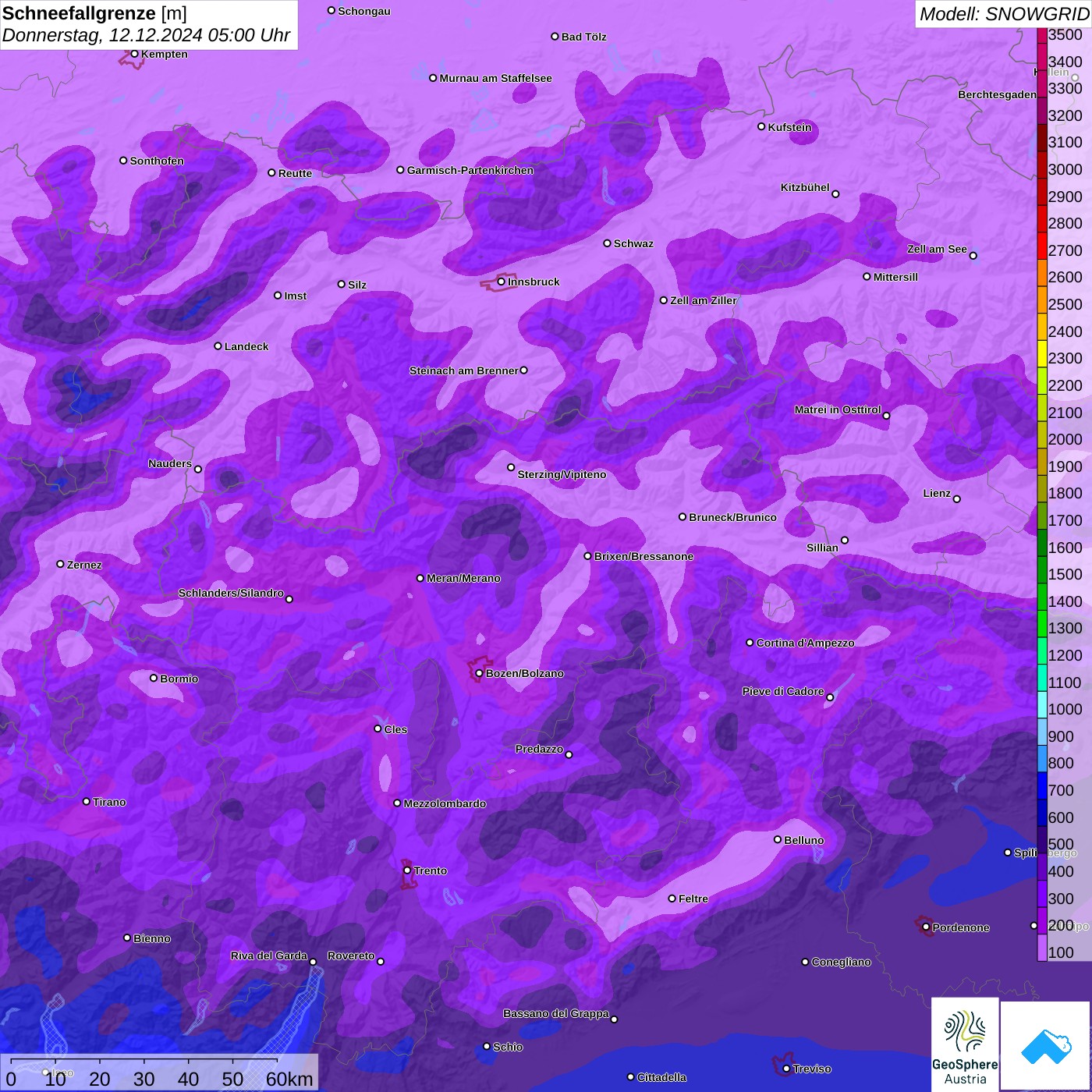1092x1092 pixels.
Task: Click the green 1400 m legend swatch
Action: tap(1042, 597)
